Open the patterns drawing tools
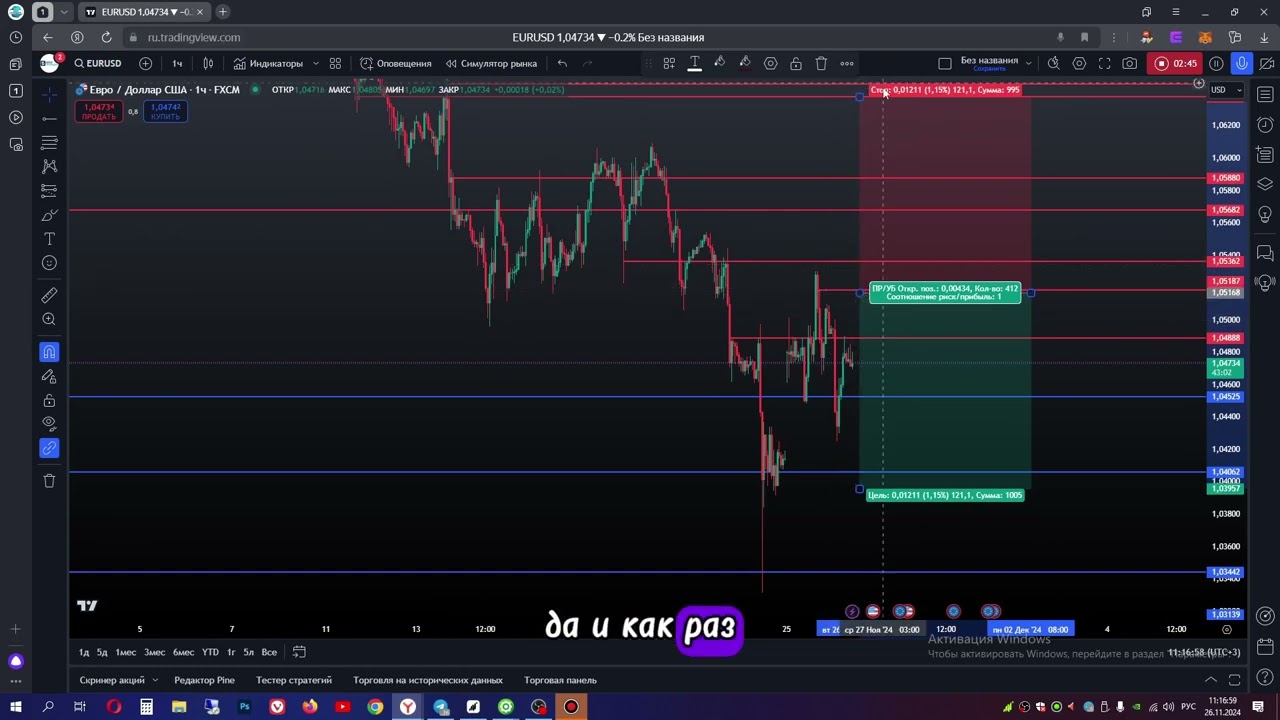The image size is (1280, 720). pos(49,166)
